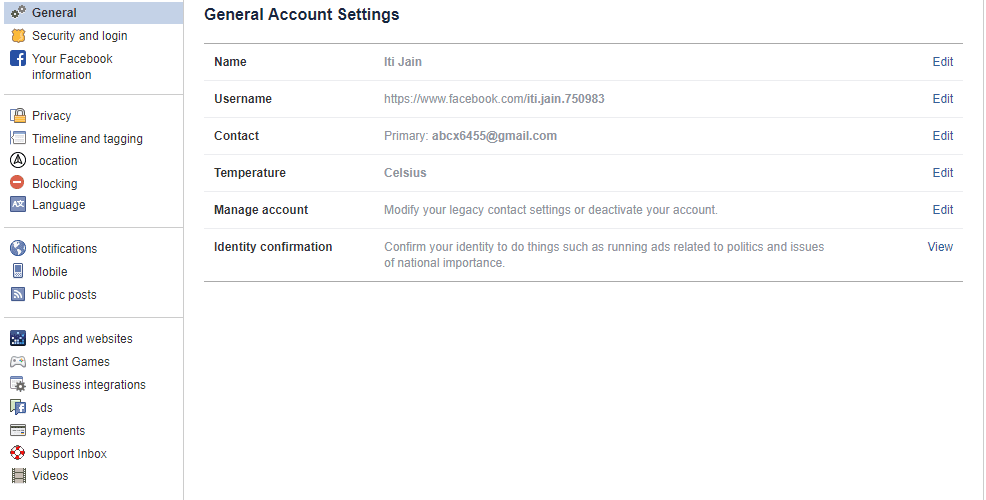Edit the Temperature setting
This screenshot has height=500, width=986.
click(x=943, y=173)
